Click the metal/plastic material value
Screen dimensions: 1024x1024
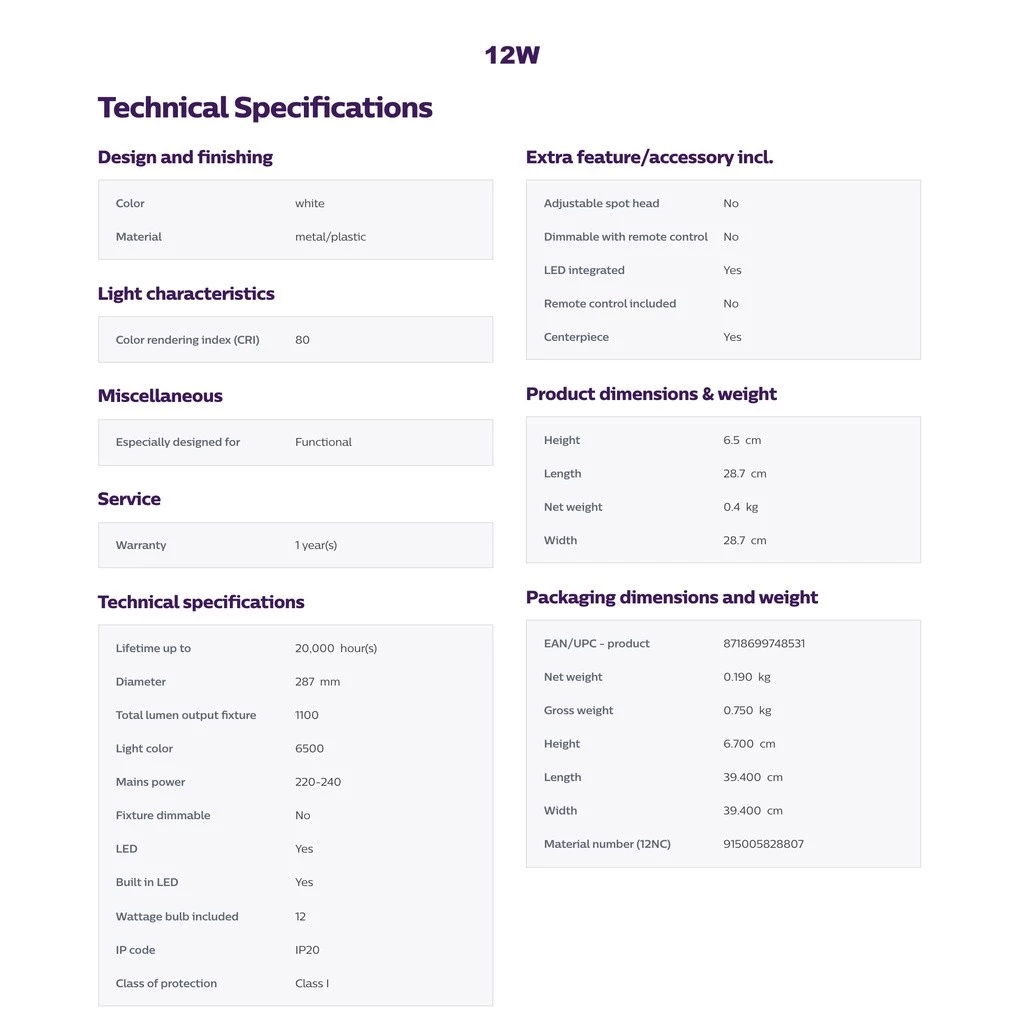pyautogui.click(x=330, y=237)
